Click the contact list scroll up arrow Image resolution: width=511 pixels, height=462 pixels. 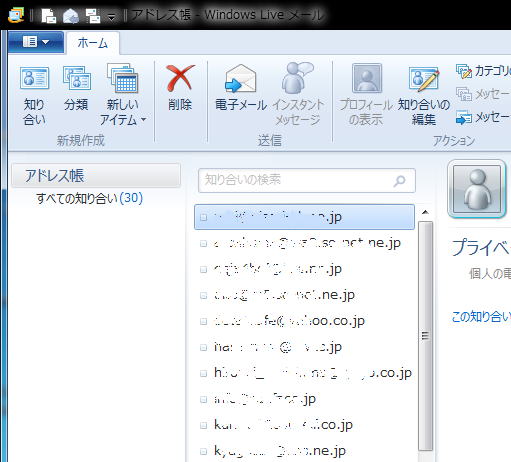pyautogui.click(x=425, y=212)
